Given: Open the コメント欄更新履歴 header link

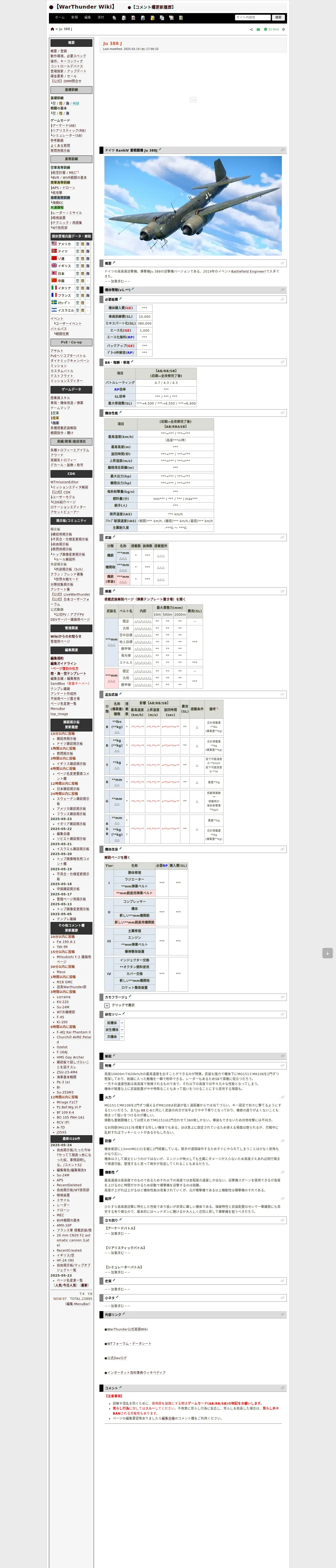Looking at the screenshot, I should 153,7.
